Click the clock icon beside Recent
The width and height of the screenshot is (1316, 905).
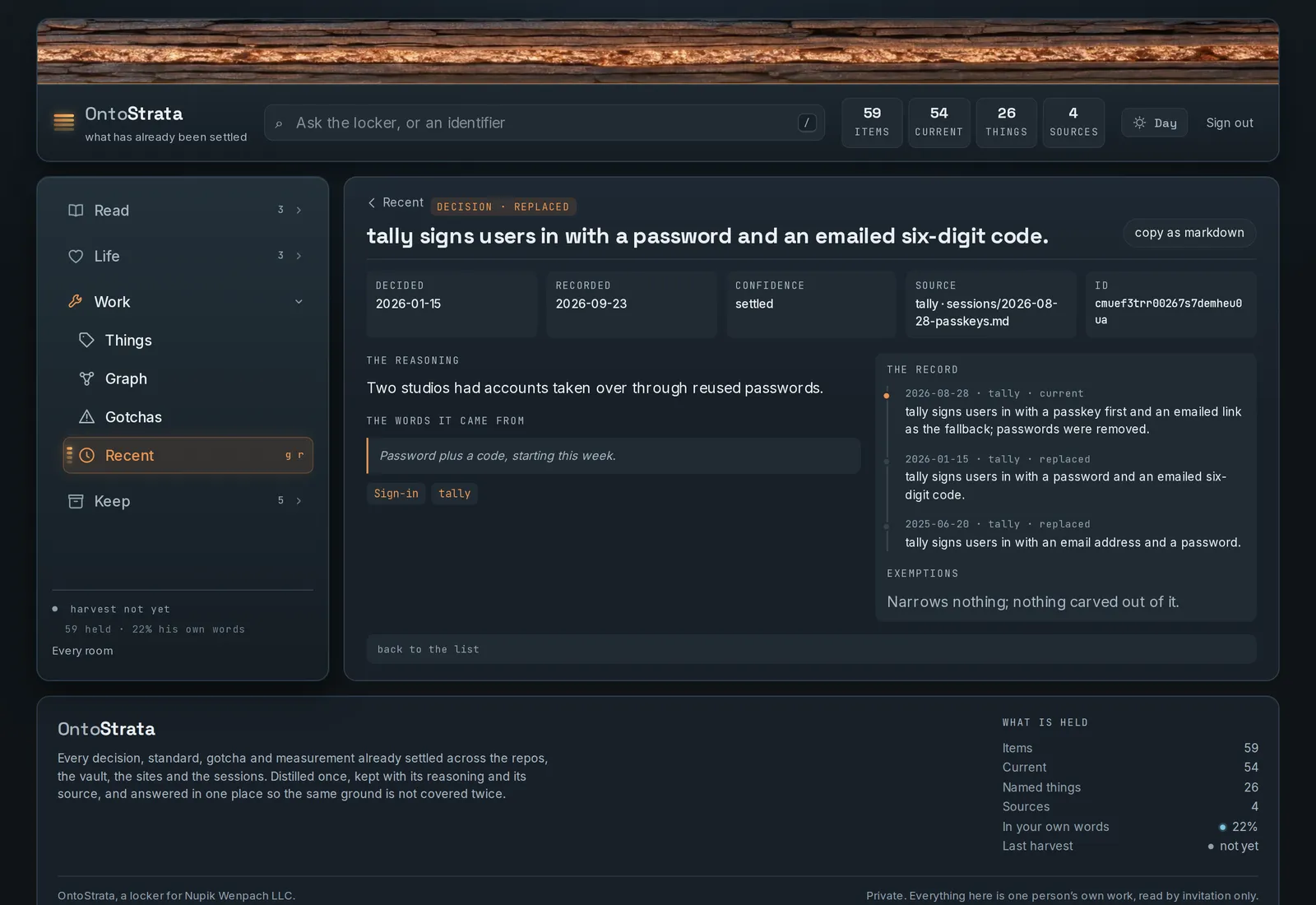tap(86, 456)
